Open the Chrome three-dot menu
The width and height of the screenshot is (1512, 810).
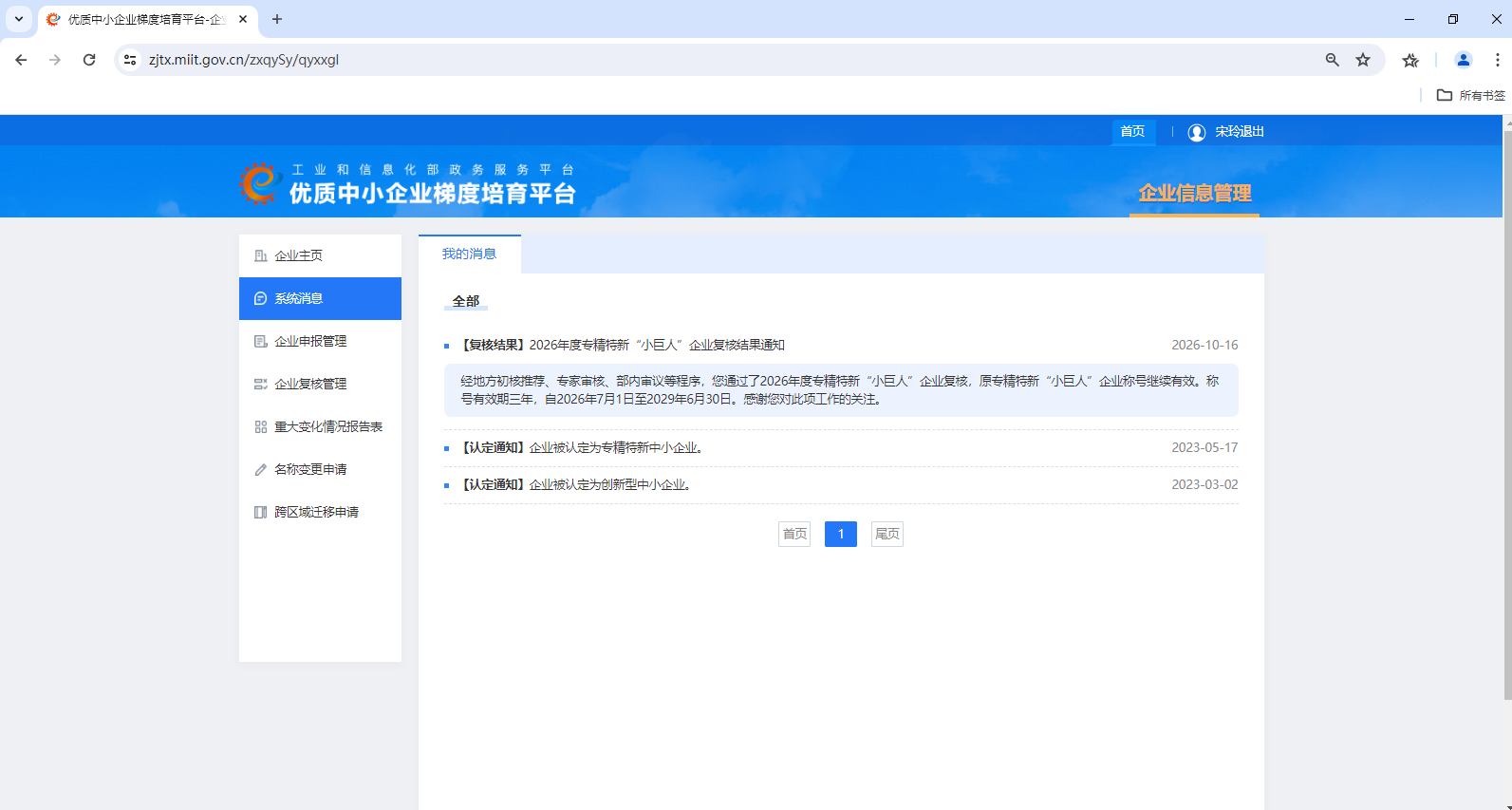(x=1498, y=60)
